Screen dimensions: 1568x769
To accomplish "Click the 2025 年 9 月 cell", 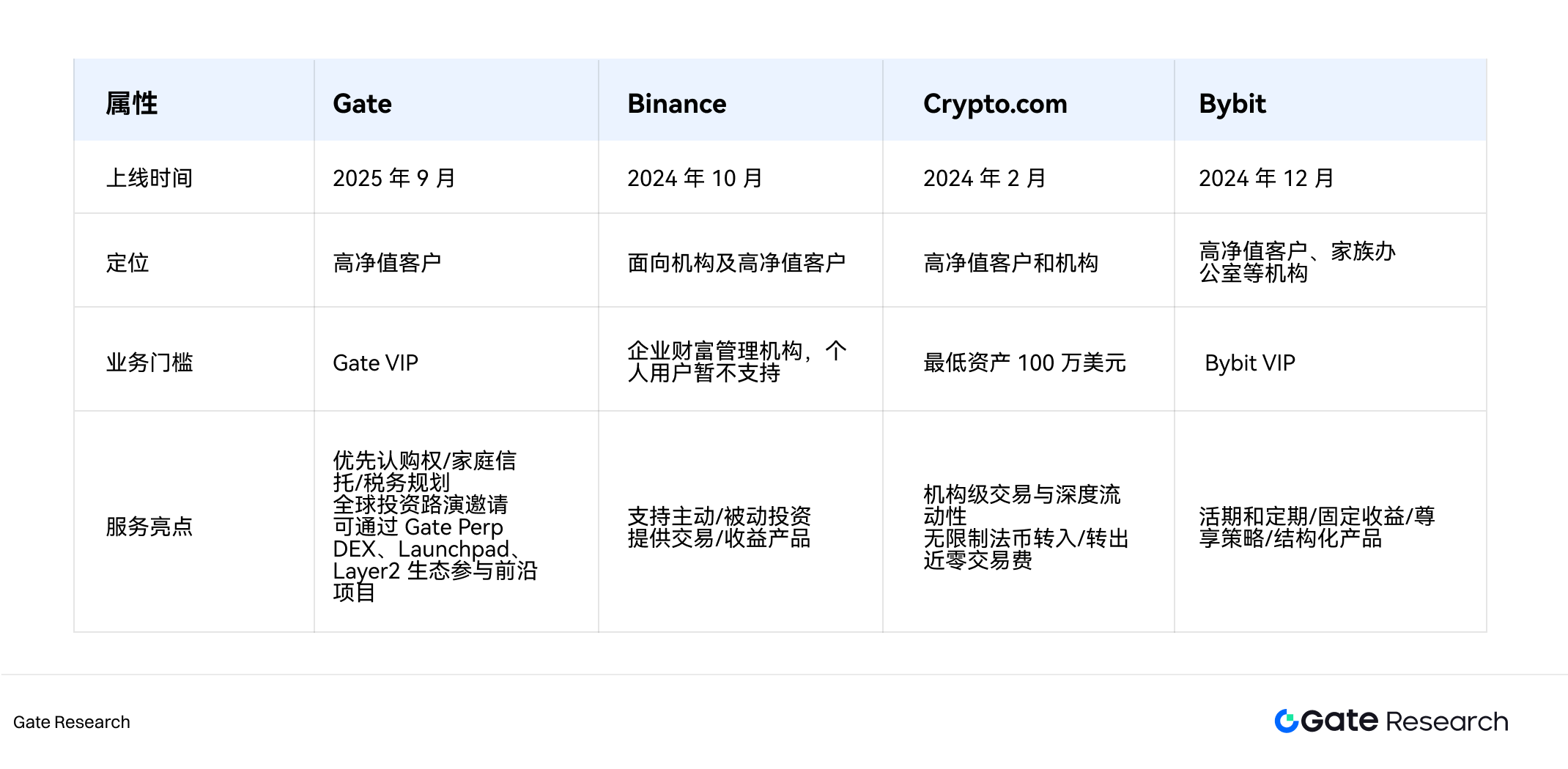I will tap(394, 178).
